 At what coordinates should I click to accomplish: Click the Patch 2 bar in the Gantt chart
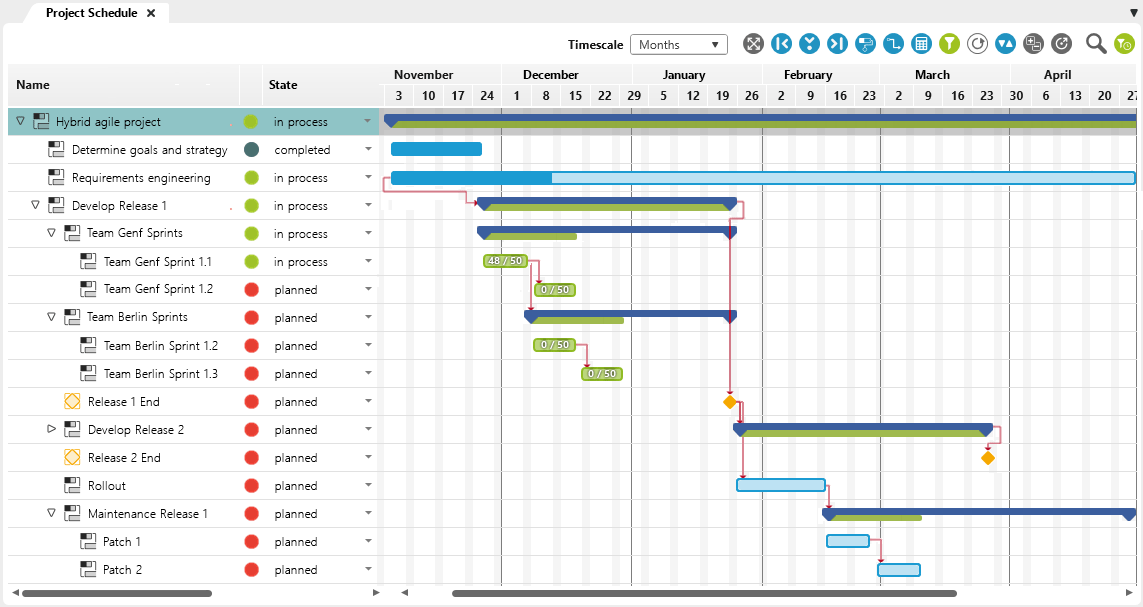[899, 570]
